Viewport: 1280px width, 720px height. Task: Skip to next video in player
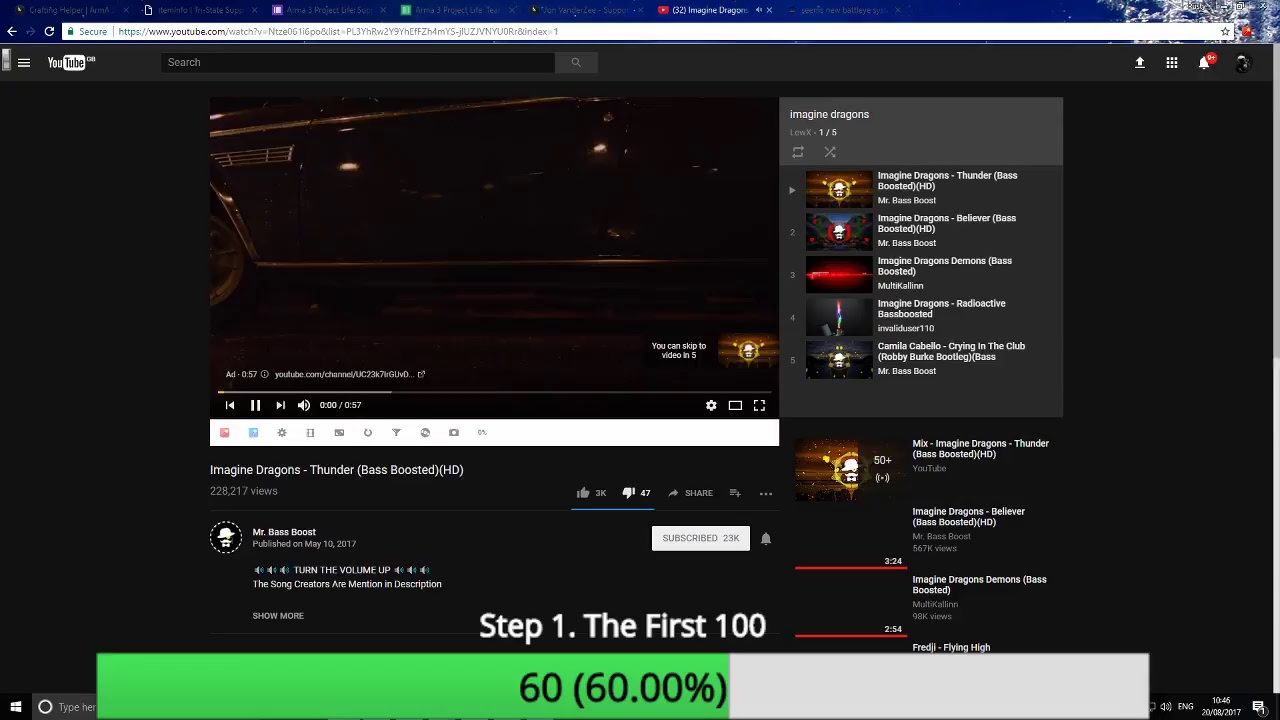tap(280, 405)
